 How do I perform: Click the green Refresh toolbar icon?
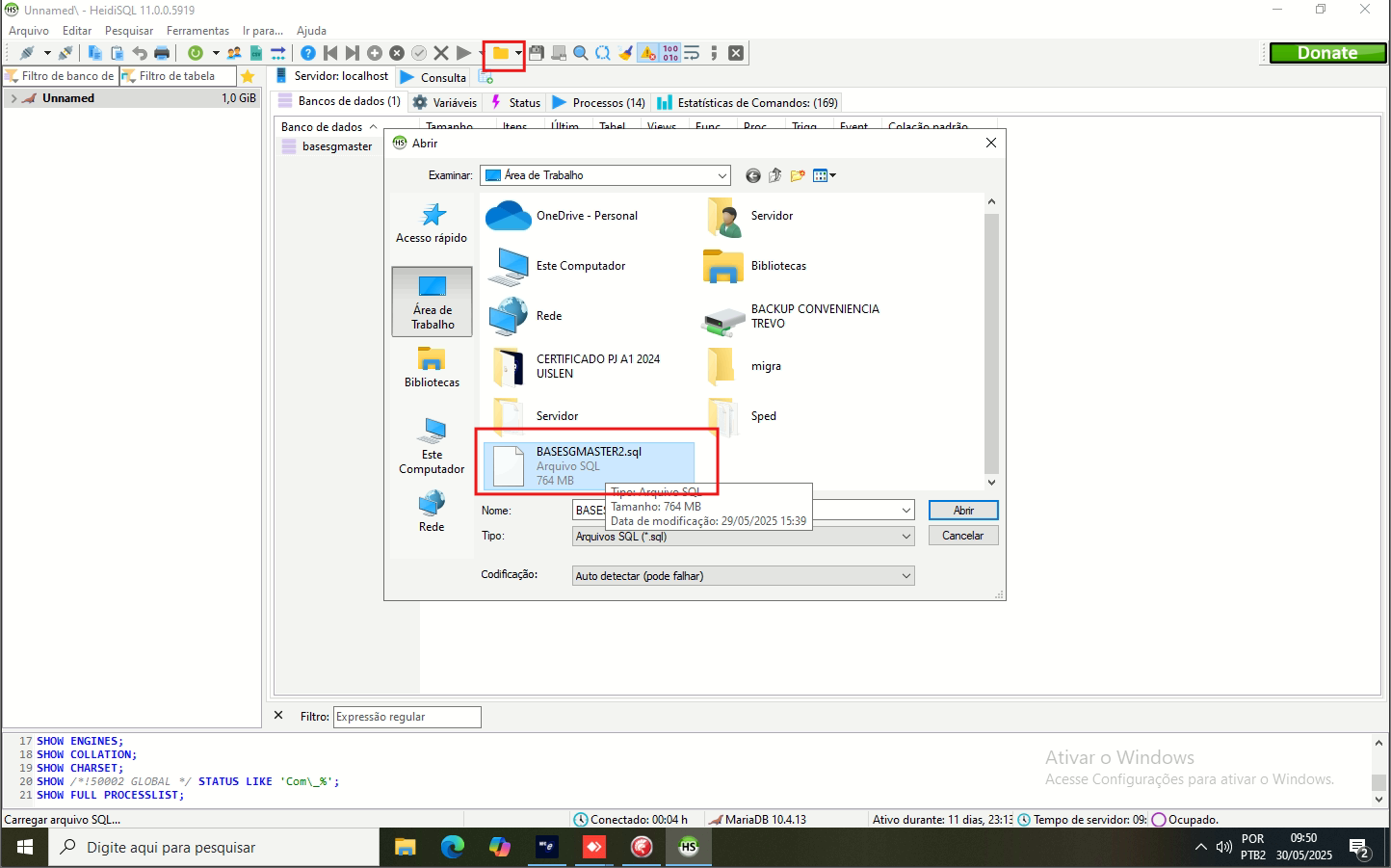pos(196,54)
